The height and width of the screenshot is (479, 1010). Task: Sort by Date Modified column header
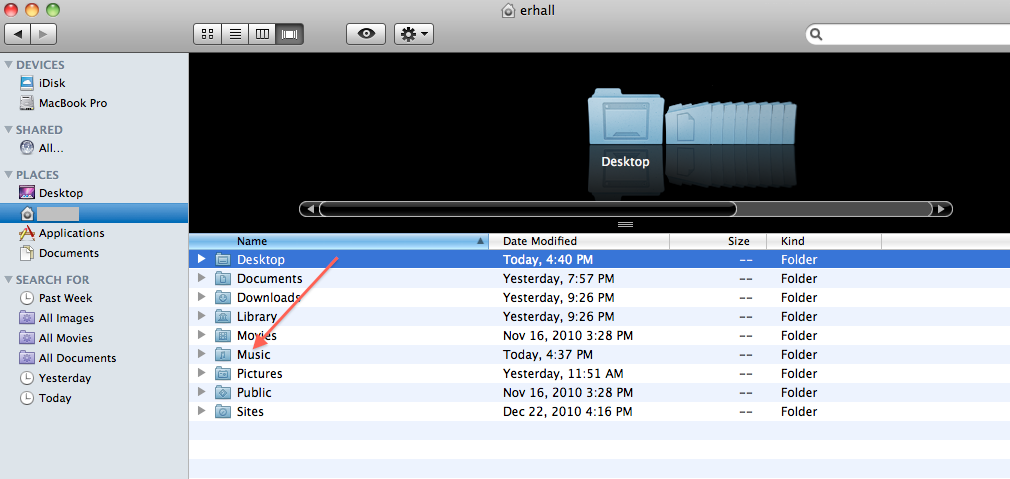tap(540, 241)
